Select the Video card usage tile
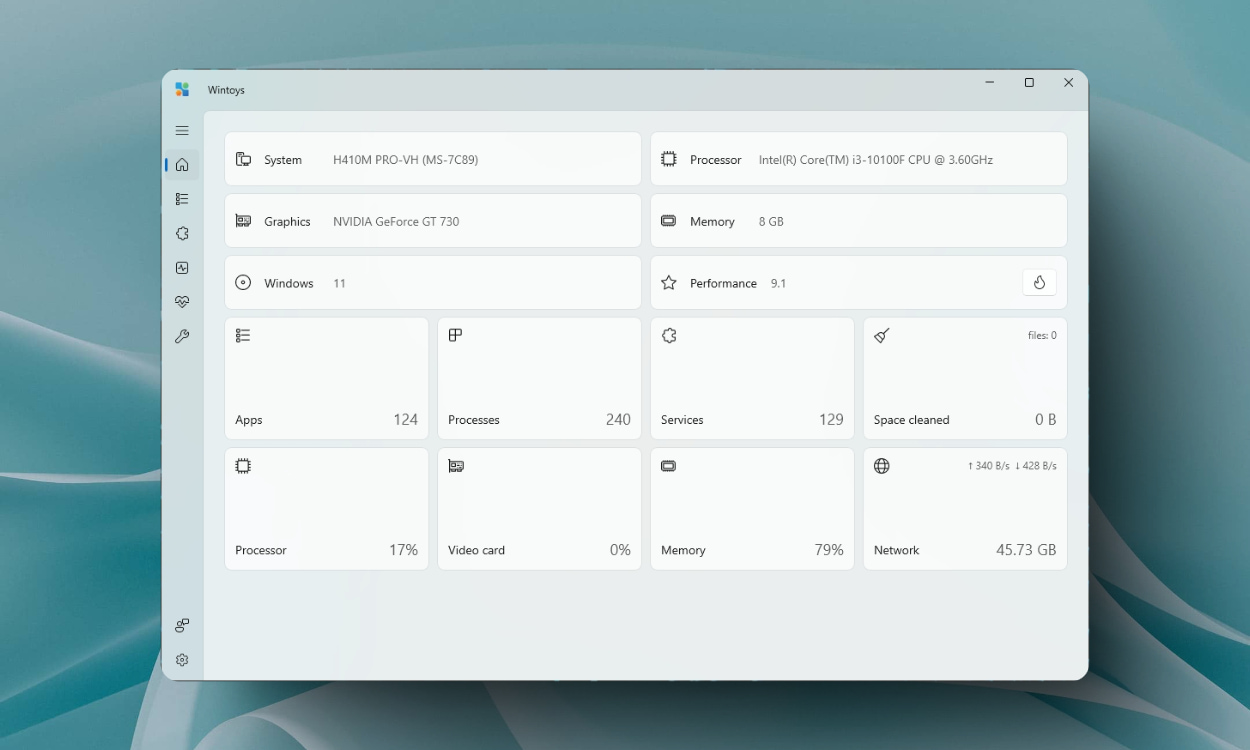Image resolution: width=1250 pixels, height=750 pixels. click(539, 509)
